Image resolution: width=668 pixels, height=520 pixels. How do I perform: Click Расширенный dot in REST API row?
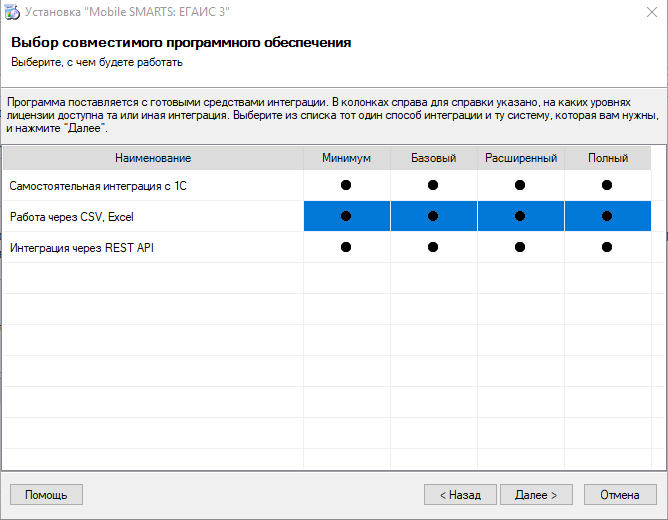click(520, 247)
